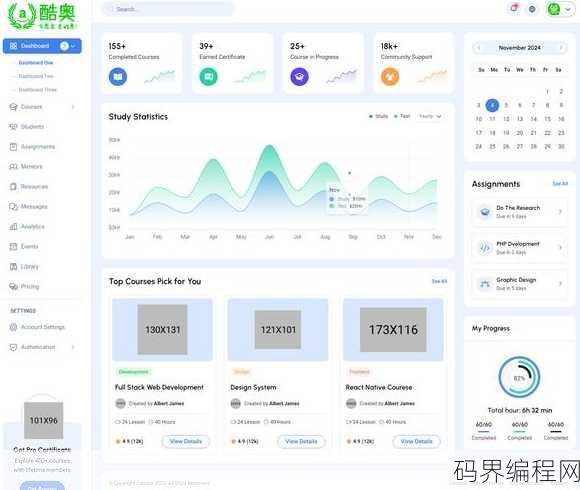
Task: Open React Native Course thumbnail
Action: pyautogui.click(x=393, y=330)
